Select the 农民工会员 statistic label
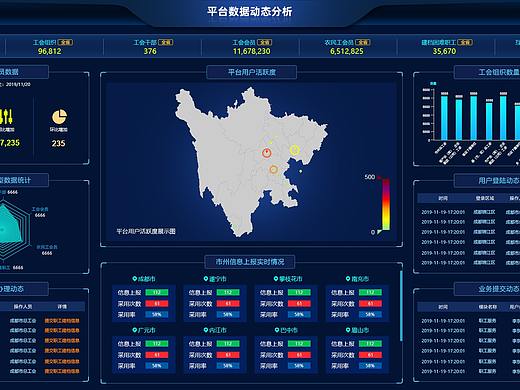The height and width of the screenshot is (390, 520). pyautogui.click(x=339, y=42)
